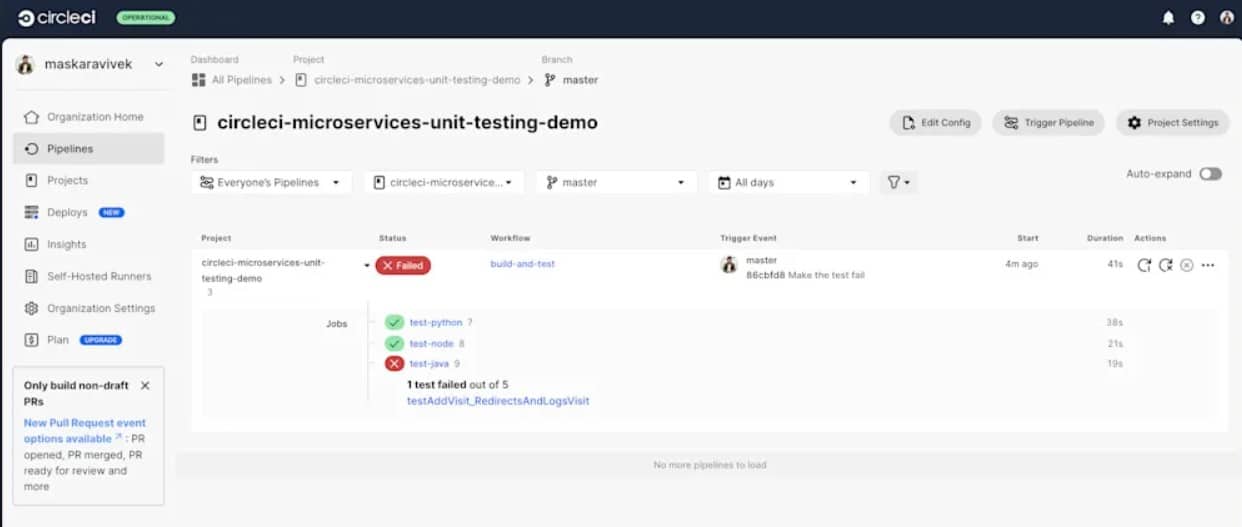Close the non-draft PRs notice

(145, 385)
